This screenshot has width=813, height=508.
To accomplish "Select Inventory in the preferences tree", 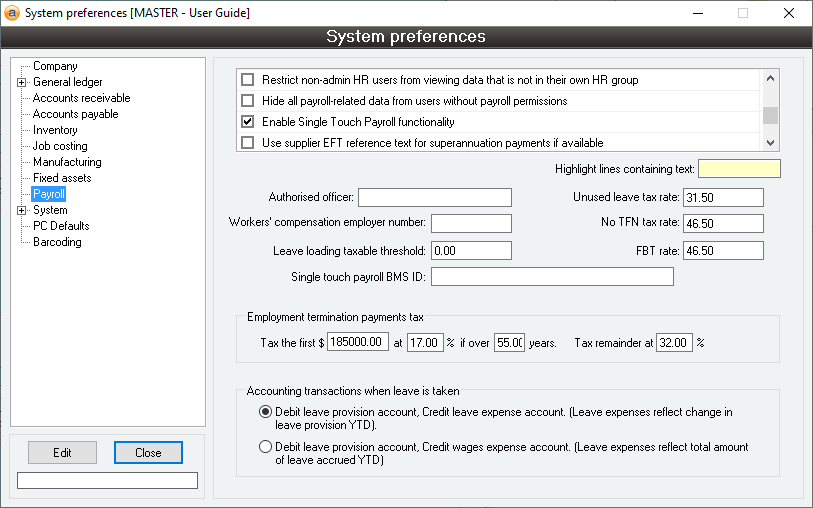I will (x=55, y=130).
